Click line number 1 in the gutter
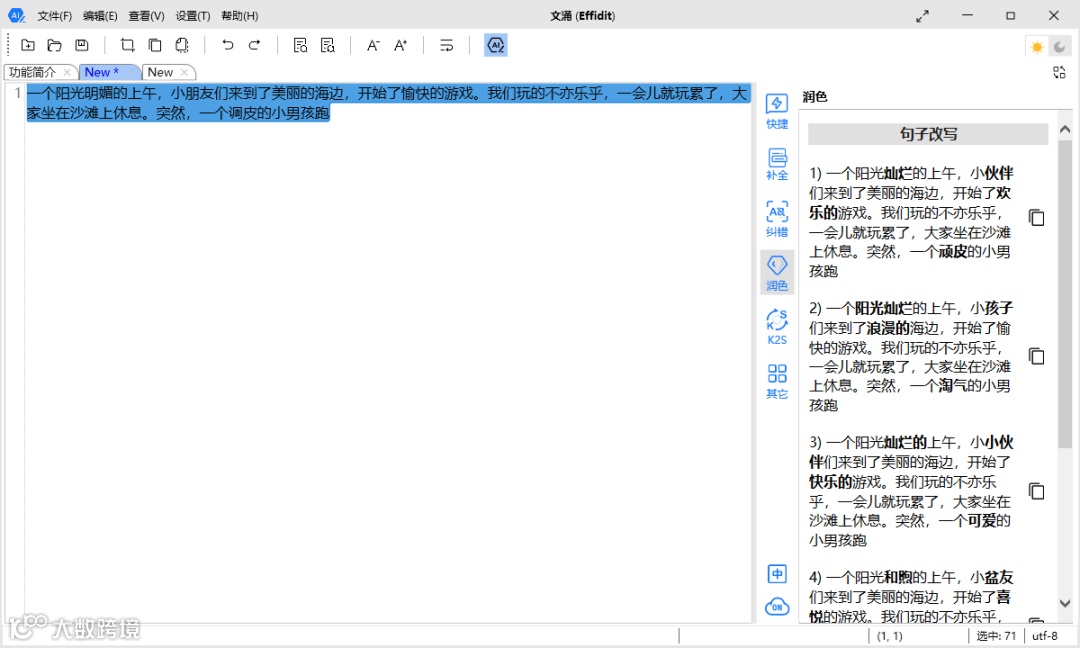This screenshot has height=648, width=1080. (18, 93)
